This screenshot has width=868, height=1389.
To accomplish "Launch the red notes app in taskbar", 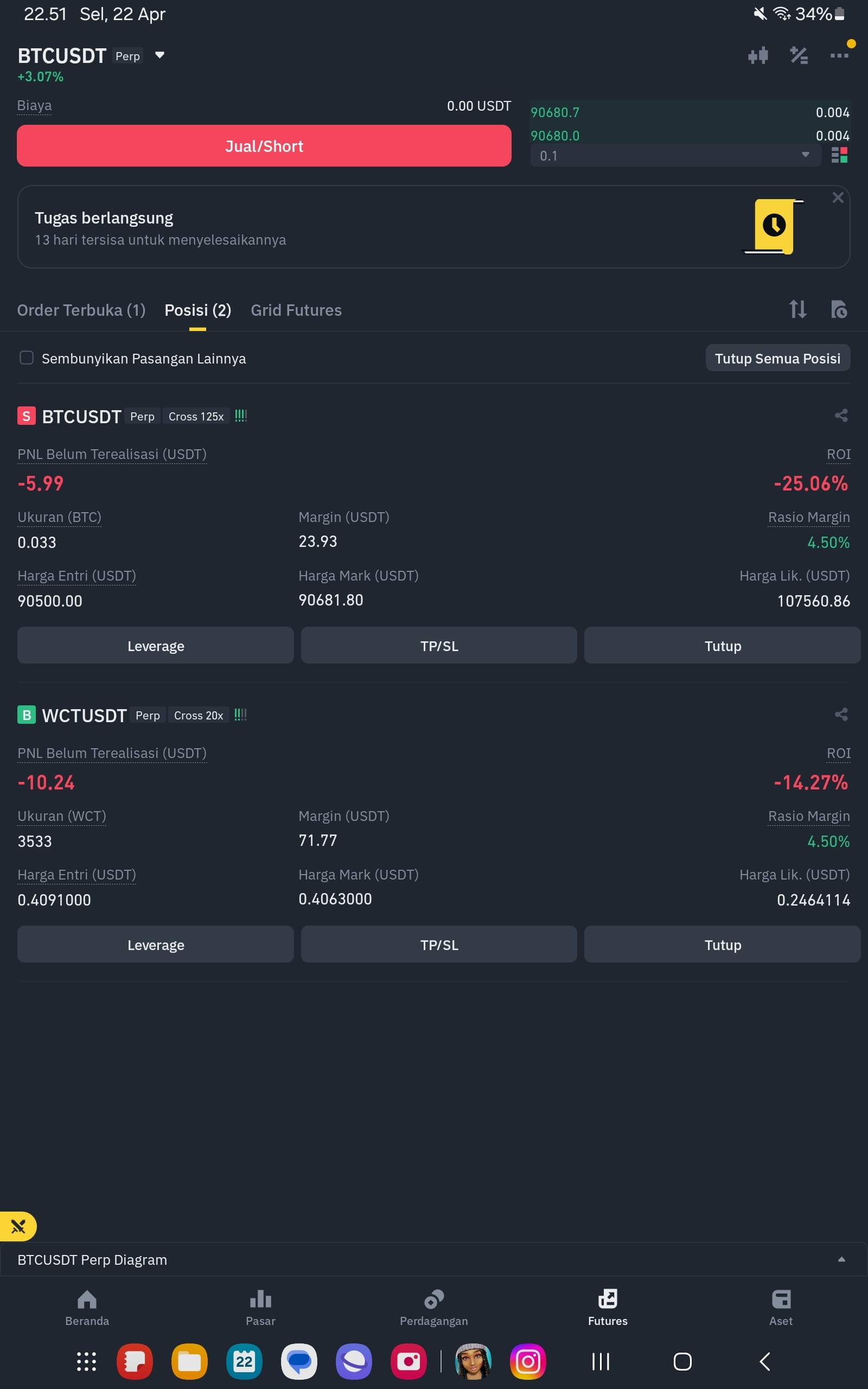I will point(135,1361).
